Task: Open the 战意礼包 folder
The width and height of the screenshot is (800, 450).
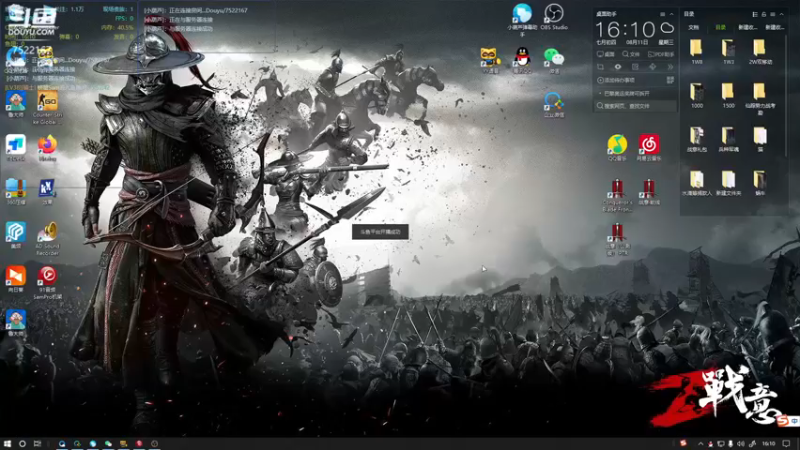Action: tap(696, 136)
